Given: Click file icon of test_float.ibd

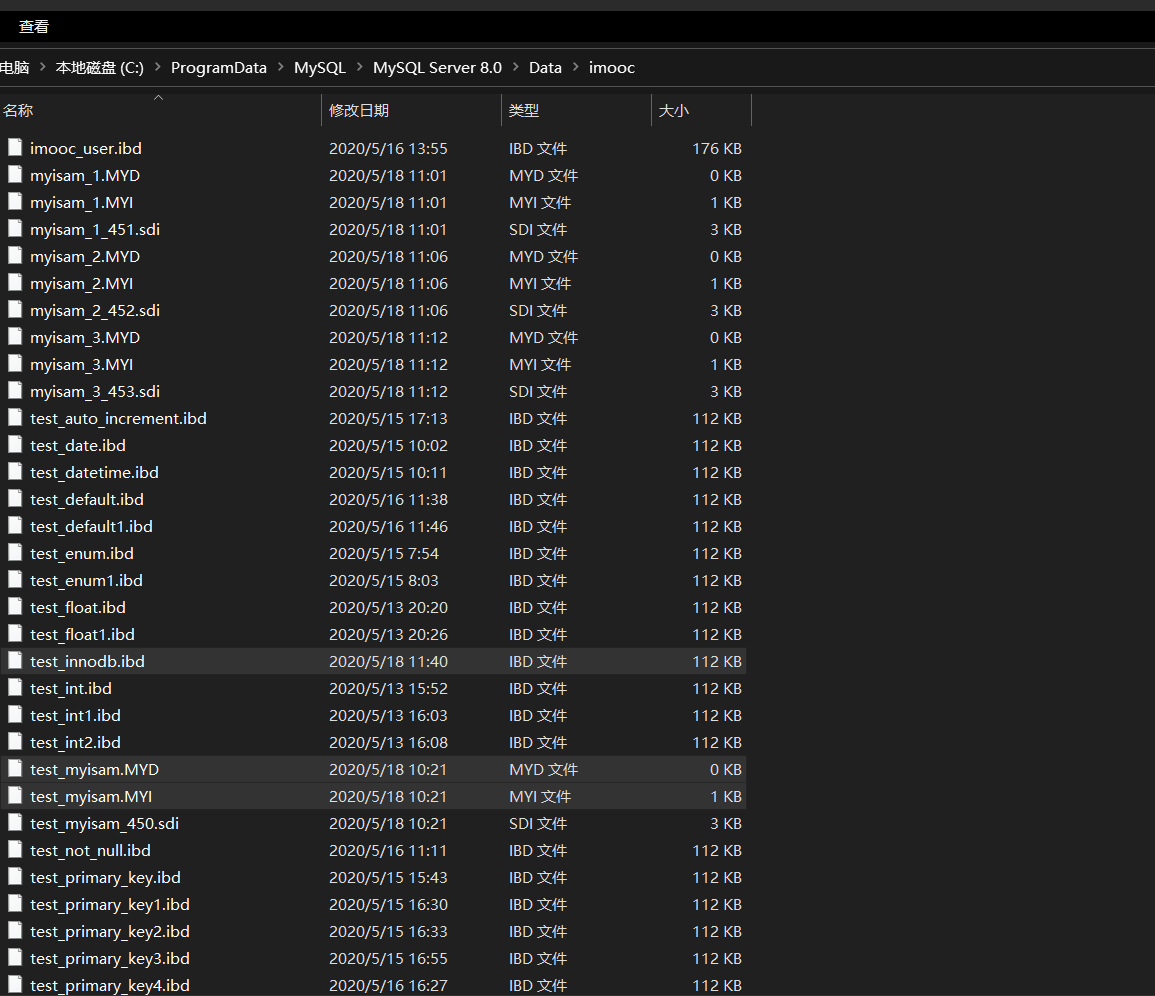Looking at the screenshot, I should 15,607.
